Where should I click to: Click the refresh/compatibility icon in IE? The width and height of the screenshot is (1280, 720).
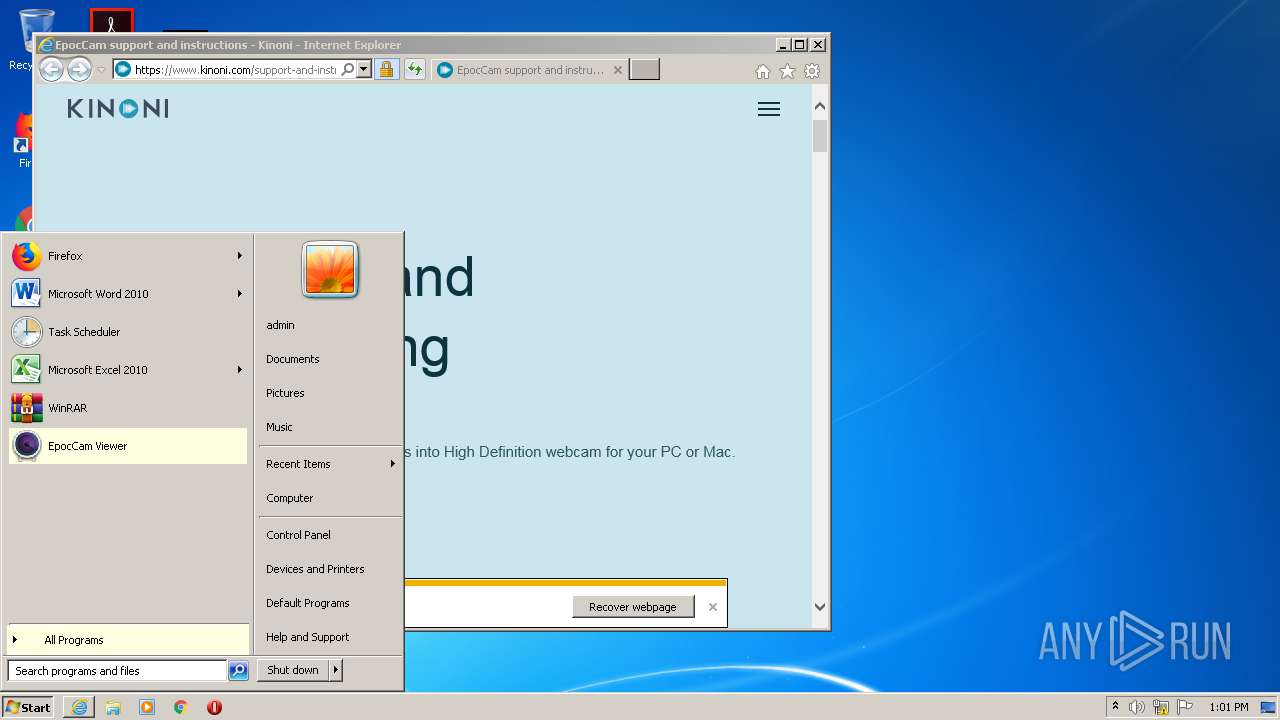point(414,70)
